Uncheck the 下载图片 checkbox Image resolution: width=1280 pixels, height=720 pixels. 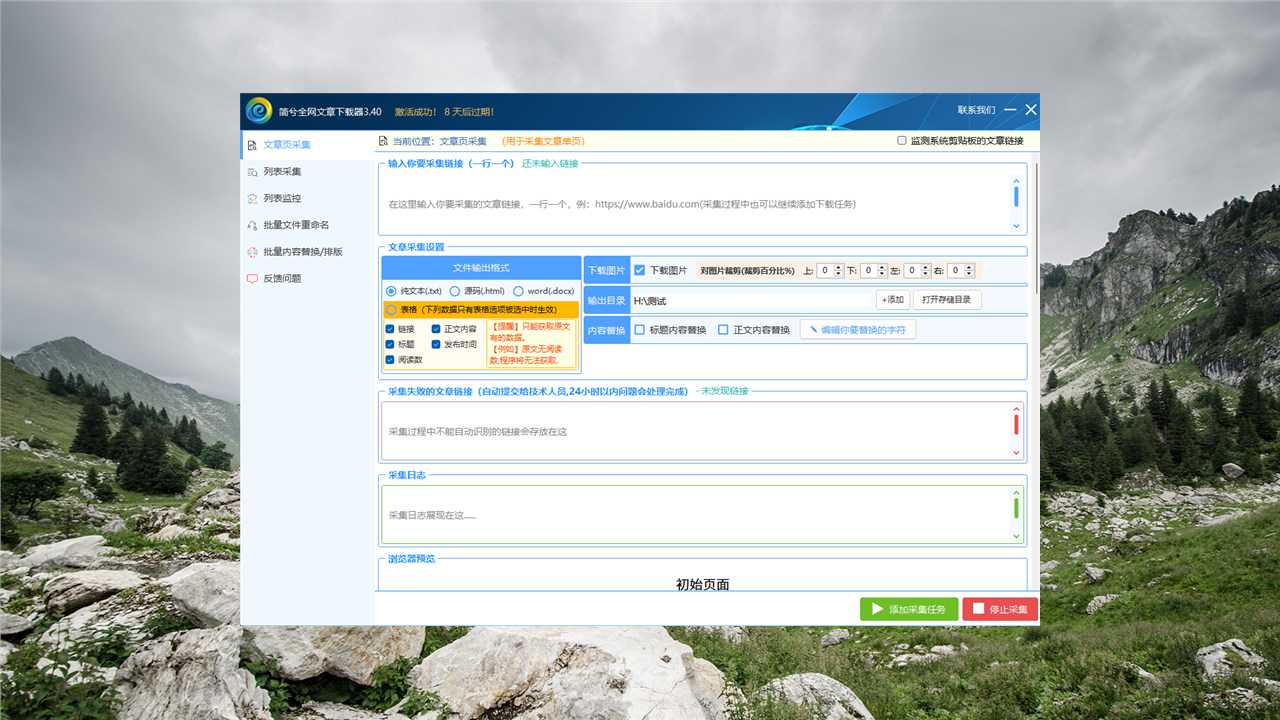click(639, 270)
